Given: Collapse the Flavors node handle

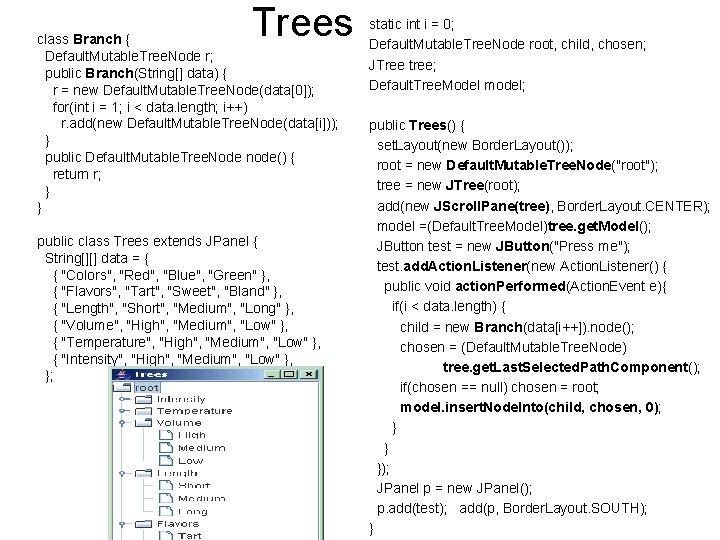Looking at the screenshot, I should [122, 523].
